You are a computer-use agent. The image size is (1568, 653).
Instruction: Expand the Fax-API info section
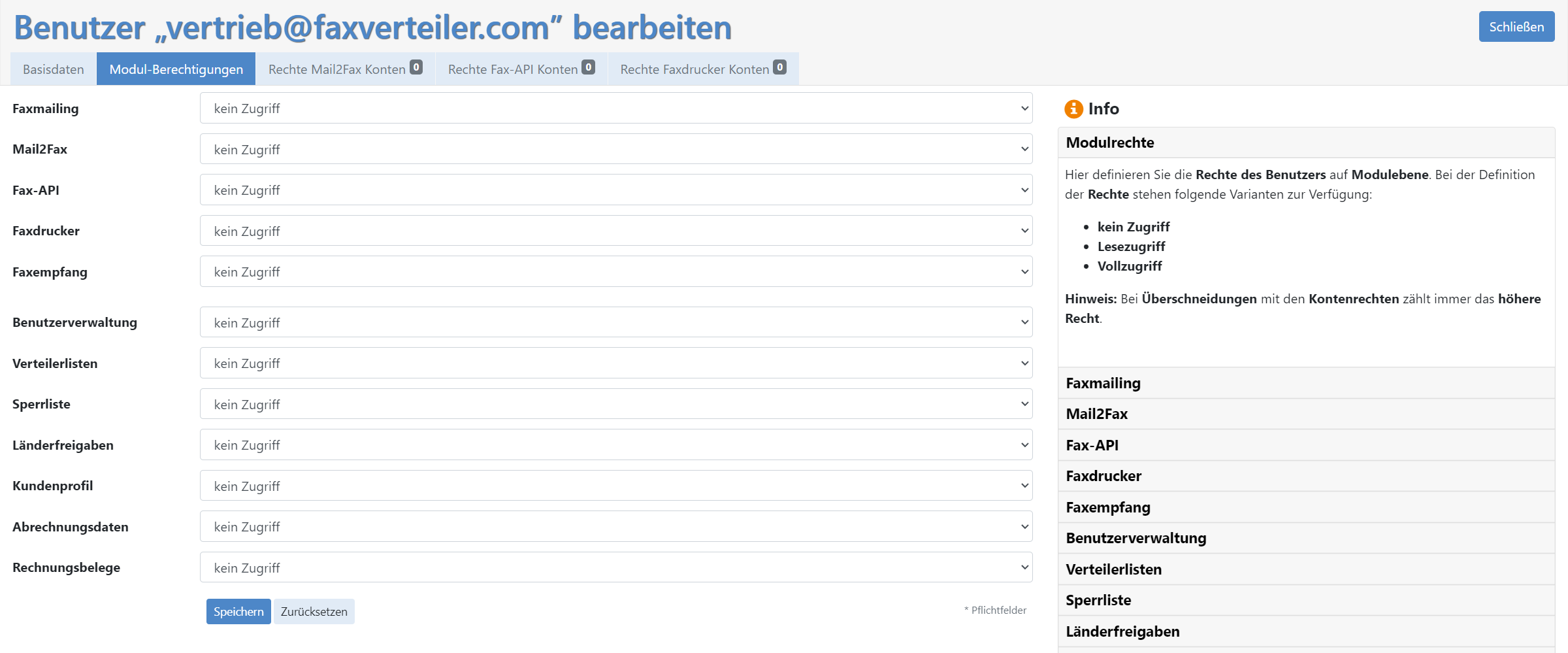click(1306, 445)
